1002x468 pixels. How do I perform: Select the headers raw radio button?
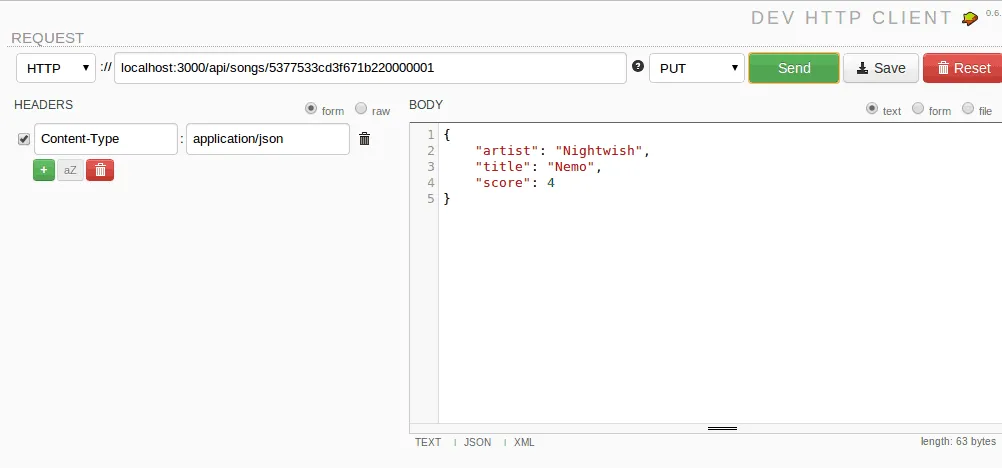click(x=361, y=110)
